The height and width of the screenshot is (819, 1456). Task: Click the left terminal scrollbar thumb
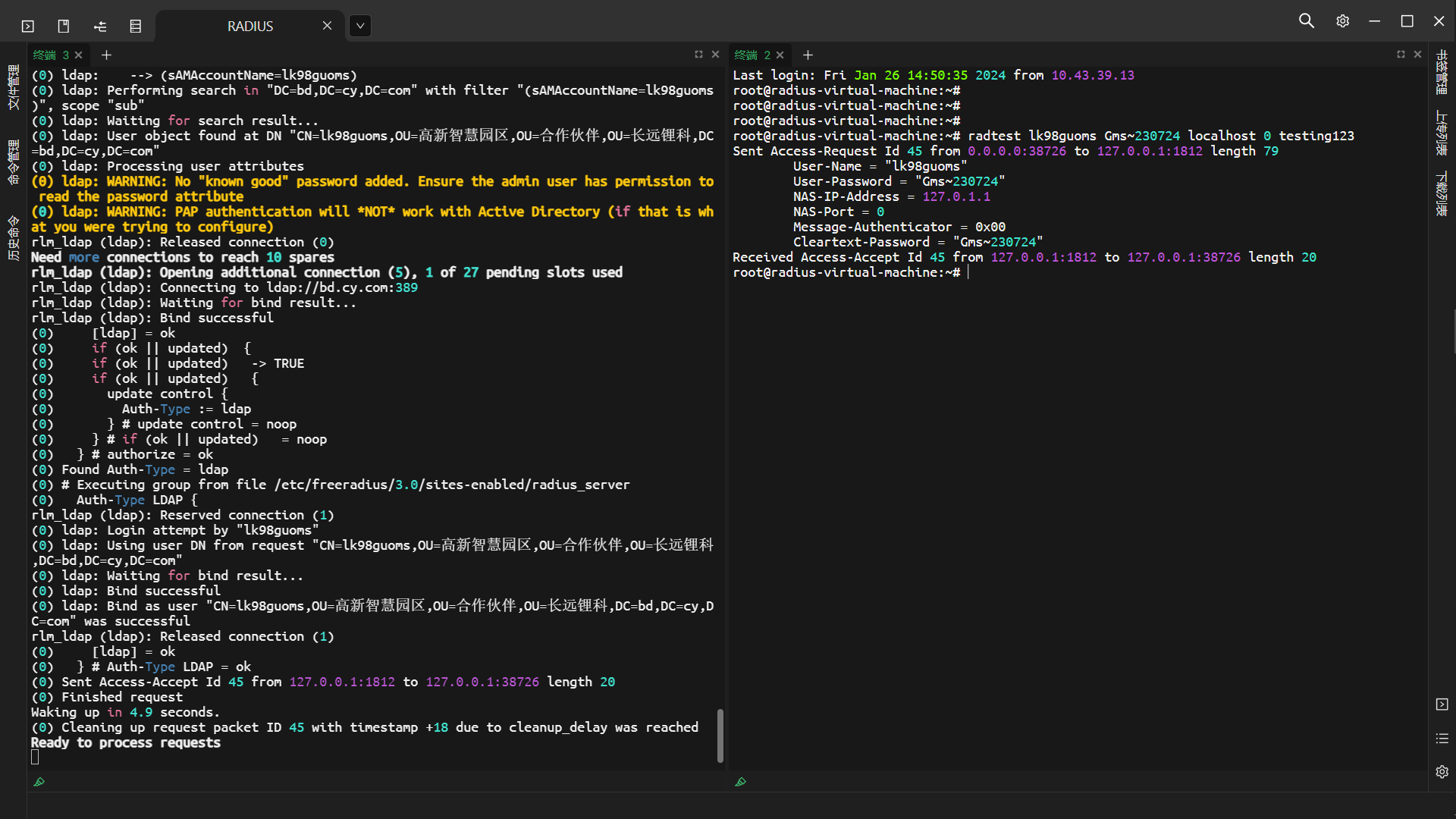pyautogui.click(x=720, y=735)
